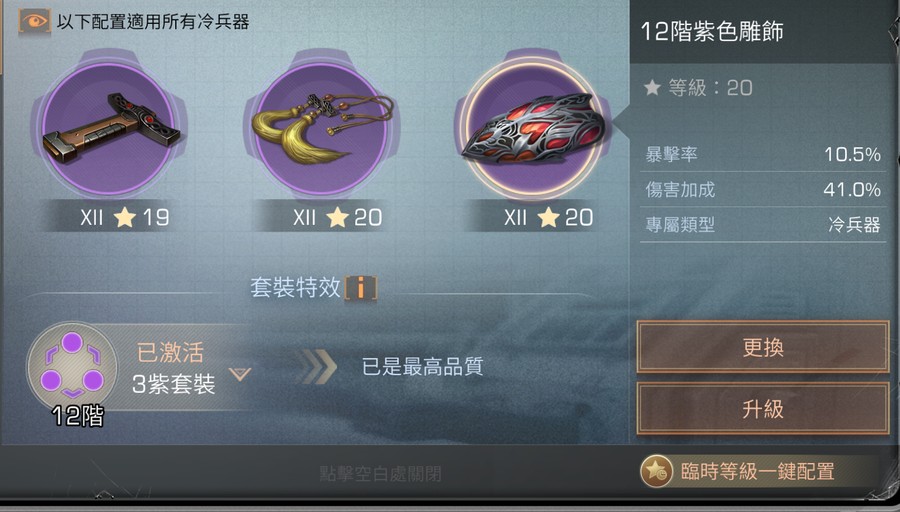Tap the 3紫套裝 set emblem

tap(72, 368)
